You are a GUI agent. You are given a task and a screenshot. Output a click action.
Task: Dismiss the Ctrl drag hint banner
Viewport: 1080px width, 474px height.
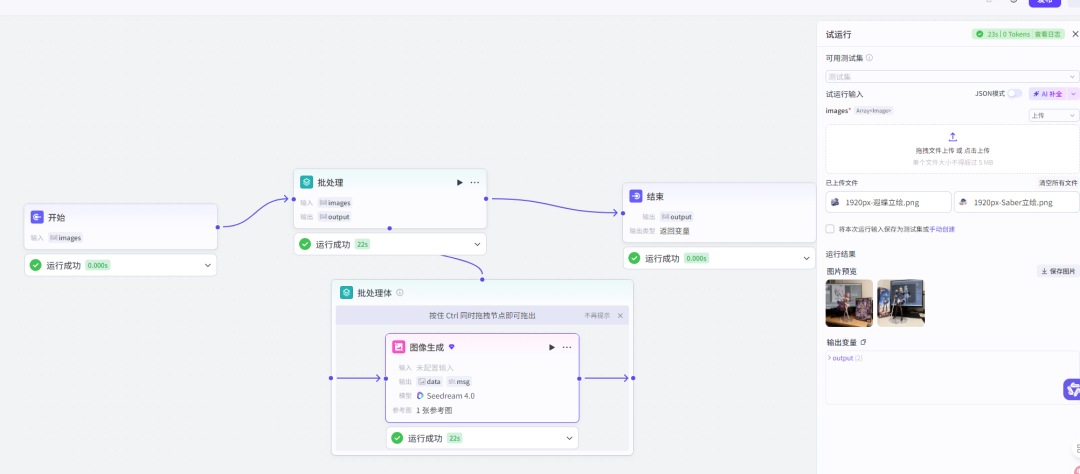tap(620, 315)
